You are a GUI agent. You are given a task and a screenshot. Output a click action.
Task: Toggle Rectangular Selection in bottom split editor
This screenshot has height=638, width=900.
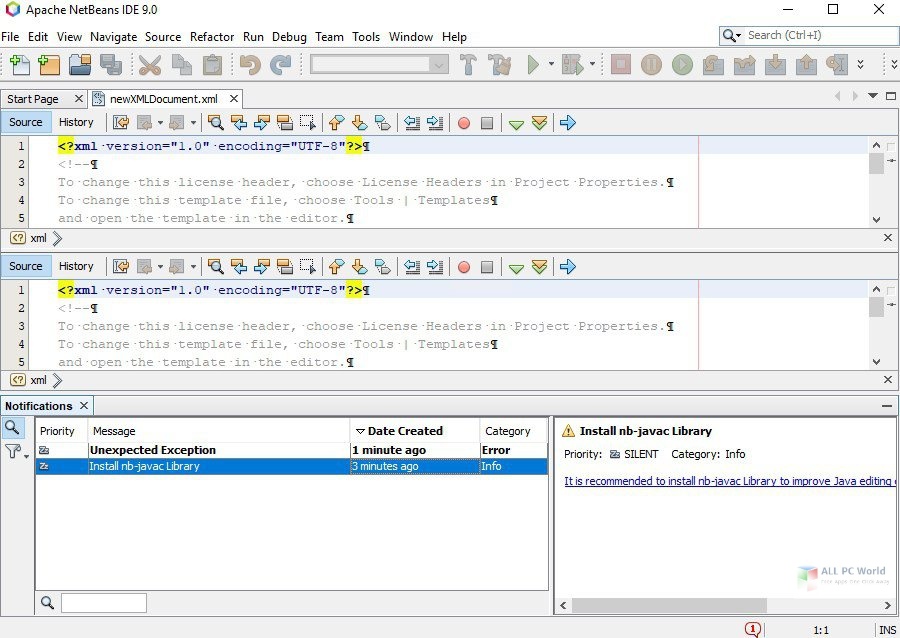pyautogui.click(x=308, y=266)
